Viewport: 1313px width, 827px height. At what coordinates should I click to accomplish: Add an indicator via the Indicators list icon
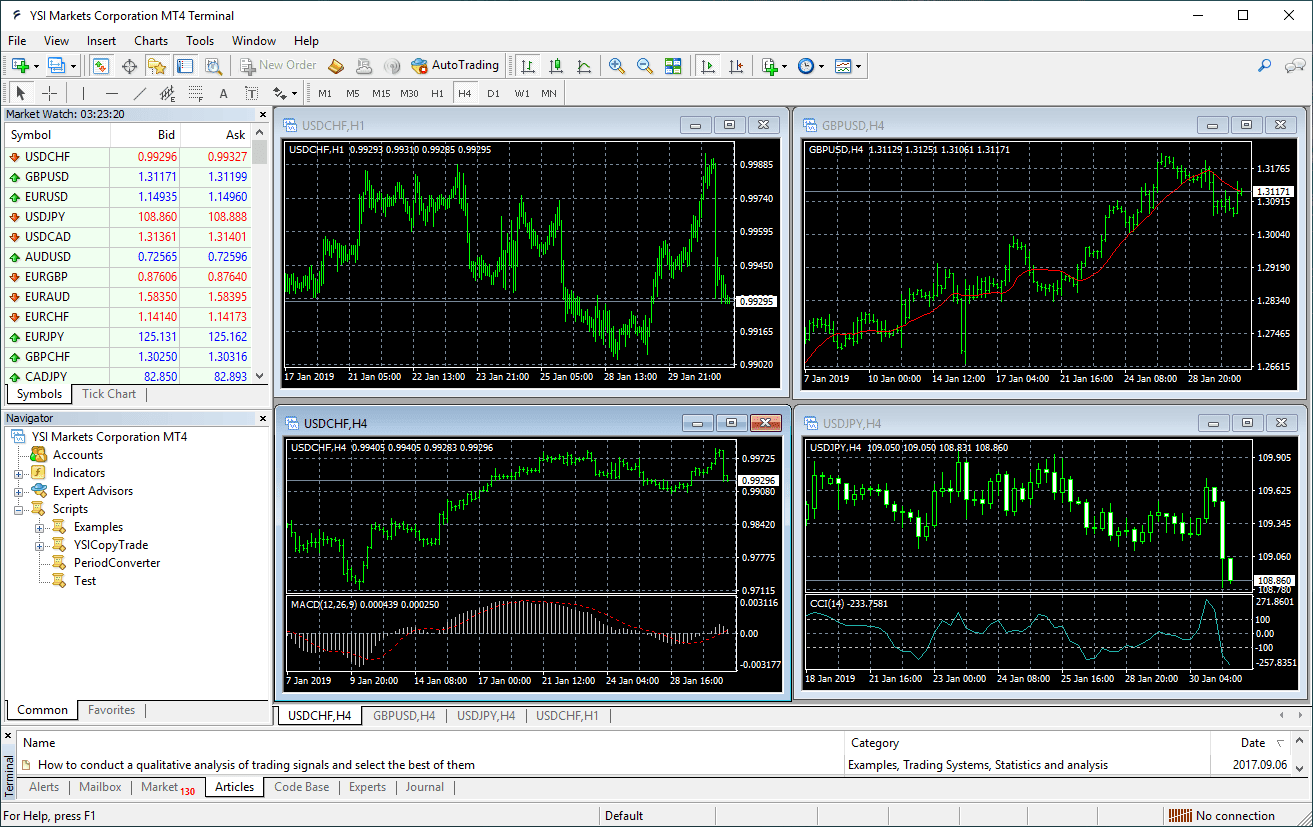pos(769,66)
